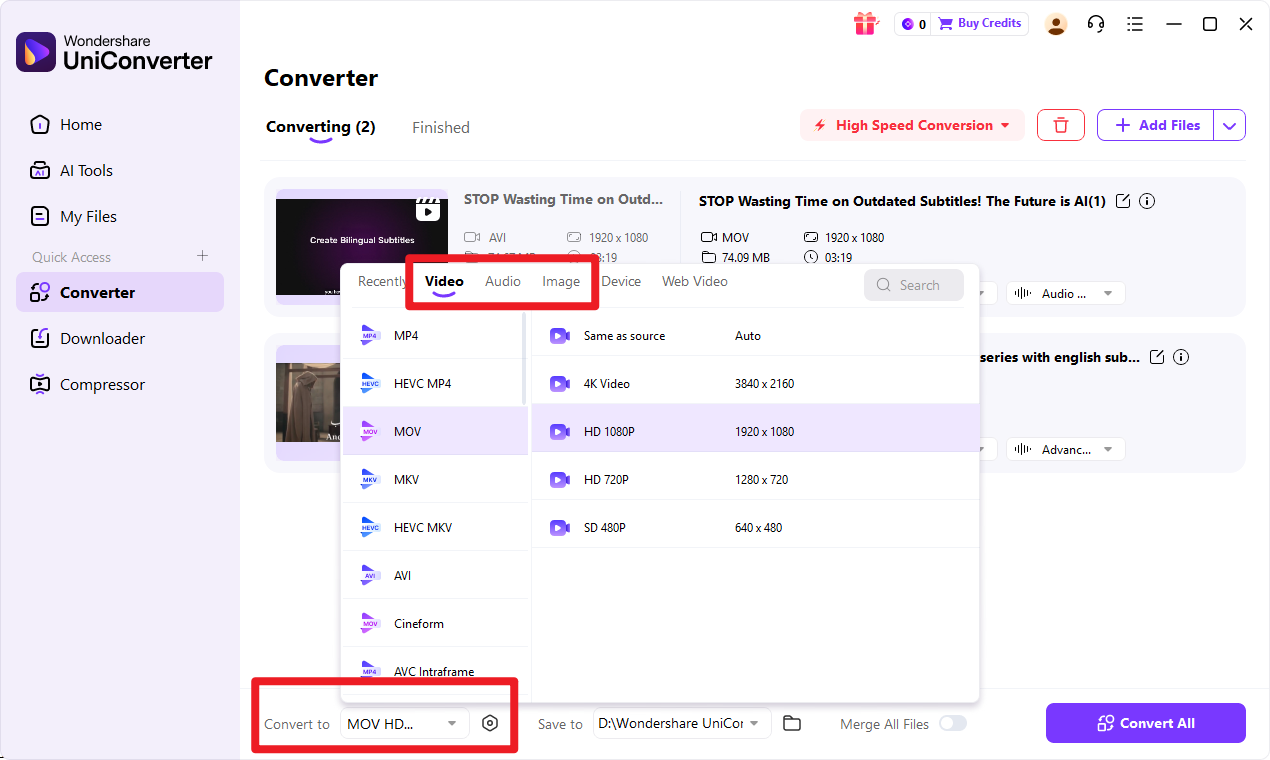Screen dimensions: 1270x760
Task: Choose the MKV format option
Action: click(420, 479)
